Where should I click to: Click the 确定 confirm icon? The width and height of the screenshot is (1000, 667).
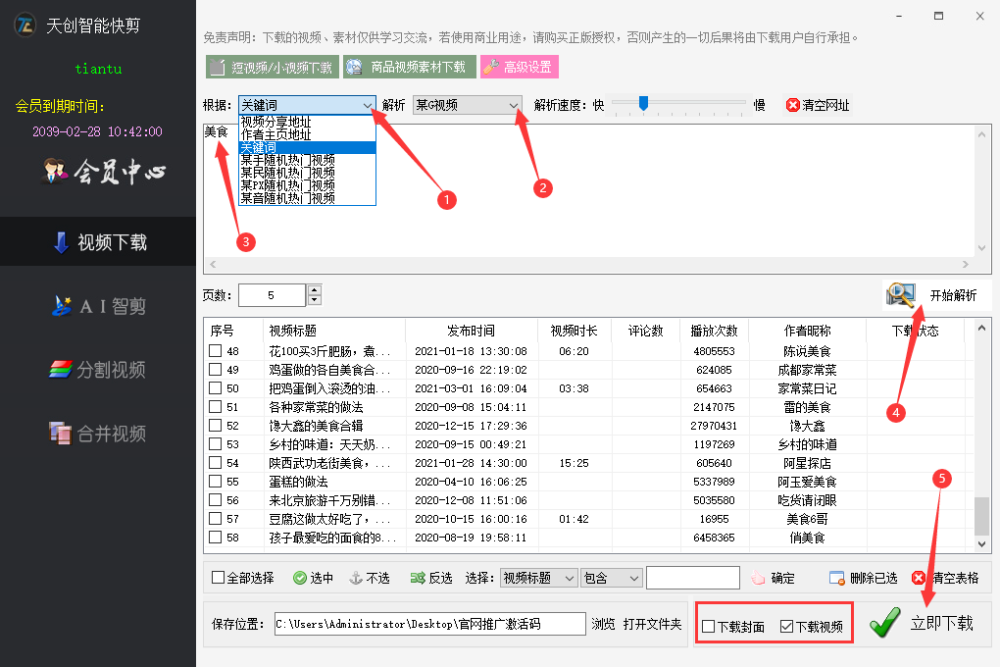click(758, 578)
